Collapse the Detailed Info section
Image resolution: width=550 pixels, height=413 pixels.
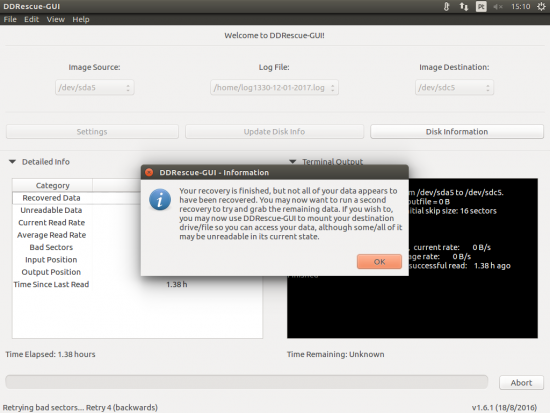point(13,162)
